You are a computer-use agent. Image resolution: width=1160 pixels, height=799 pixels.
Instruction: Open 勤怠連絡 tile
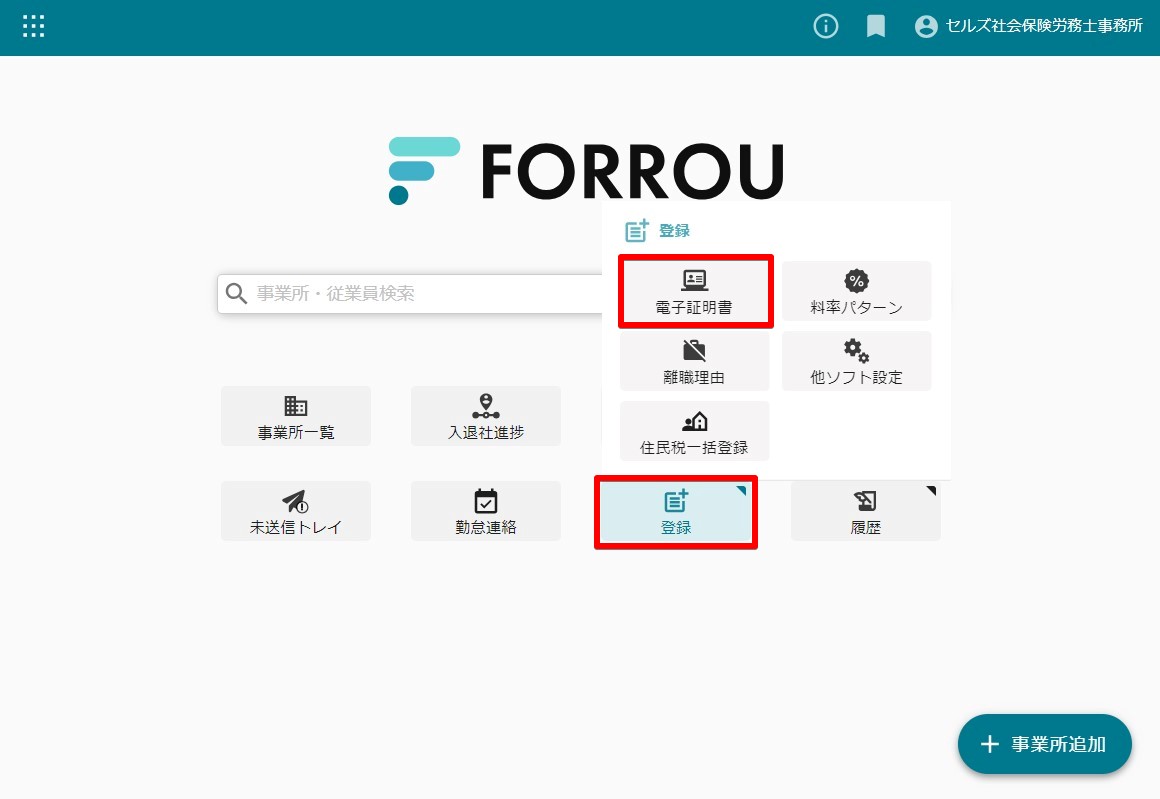click(x=486, y=511)
